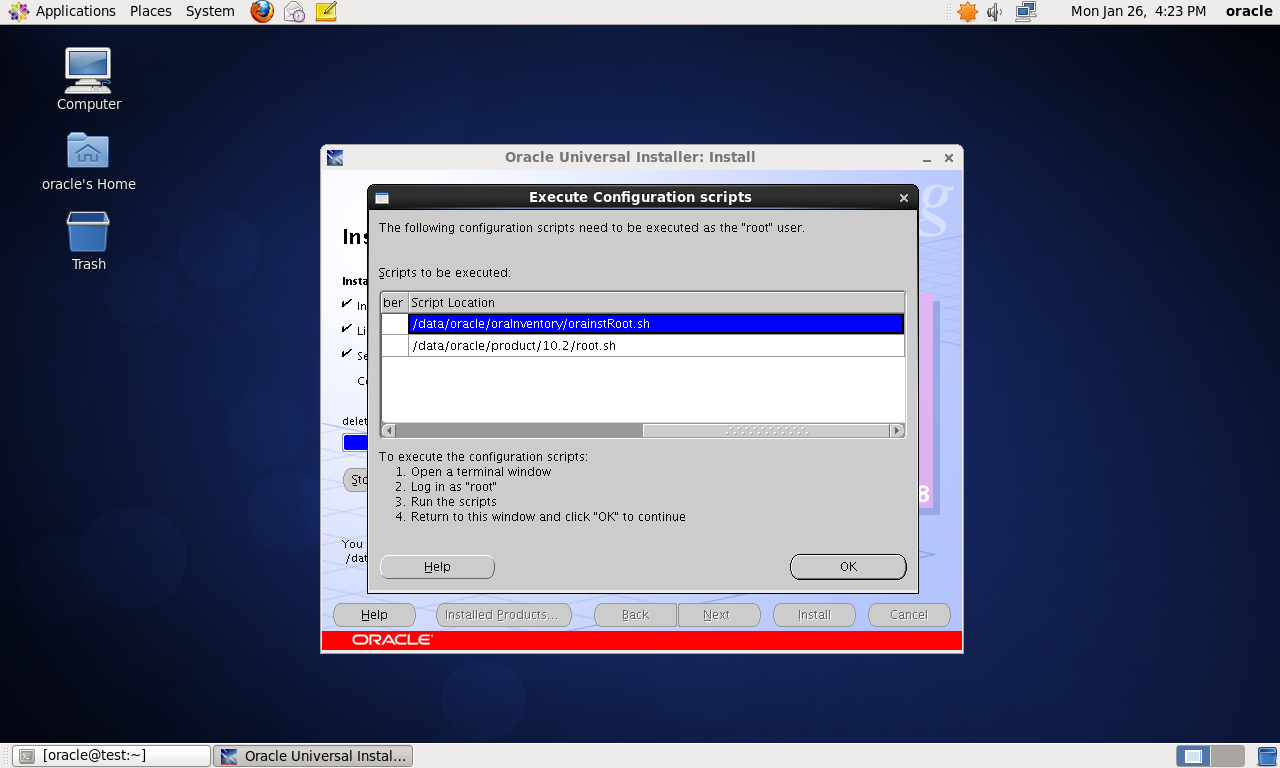Click the Installed Products button
The height and width of the screenshot is (768, 1280).
click(x=504, y=615)
